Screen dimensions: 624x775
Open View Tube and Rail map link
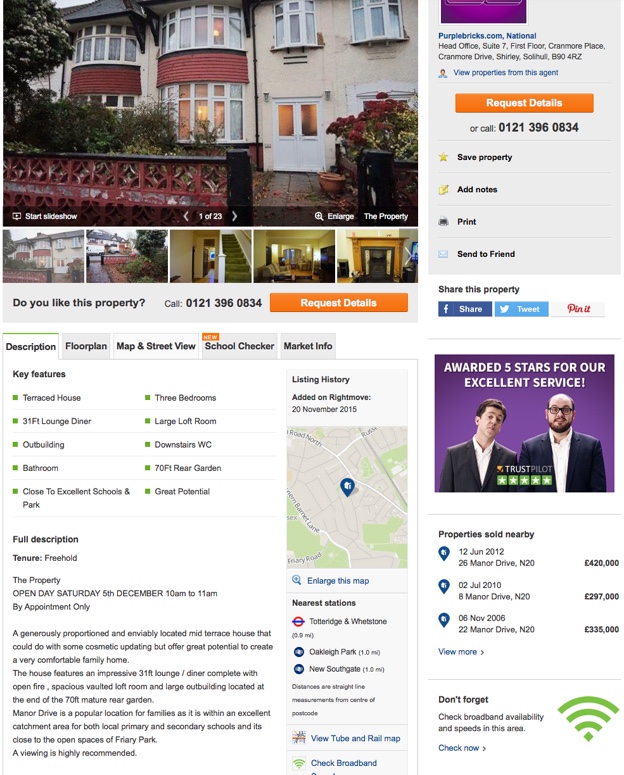(x=355, y=738)
